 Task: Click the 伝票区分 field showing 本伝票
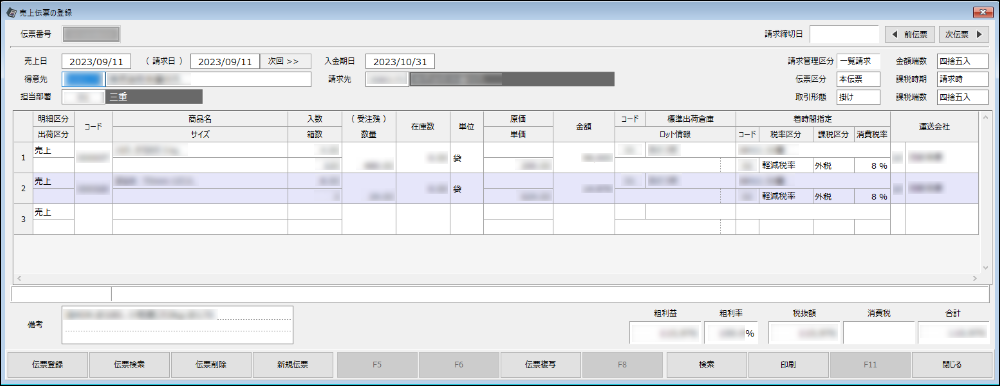(x=858, y=79)
